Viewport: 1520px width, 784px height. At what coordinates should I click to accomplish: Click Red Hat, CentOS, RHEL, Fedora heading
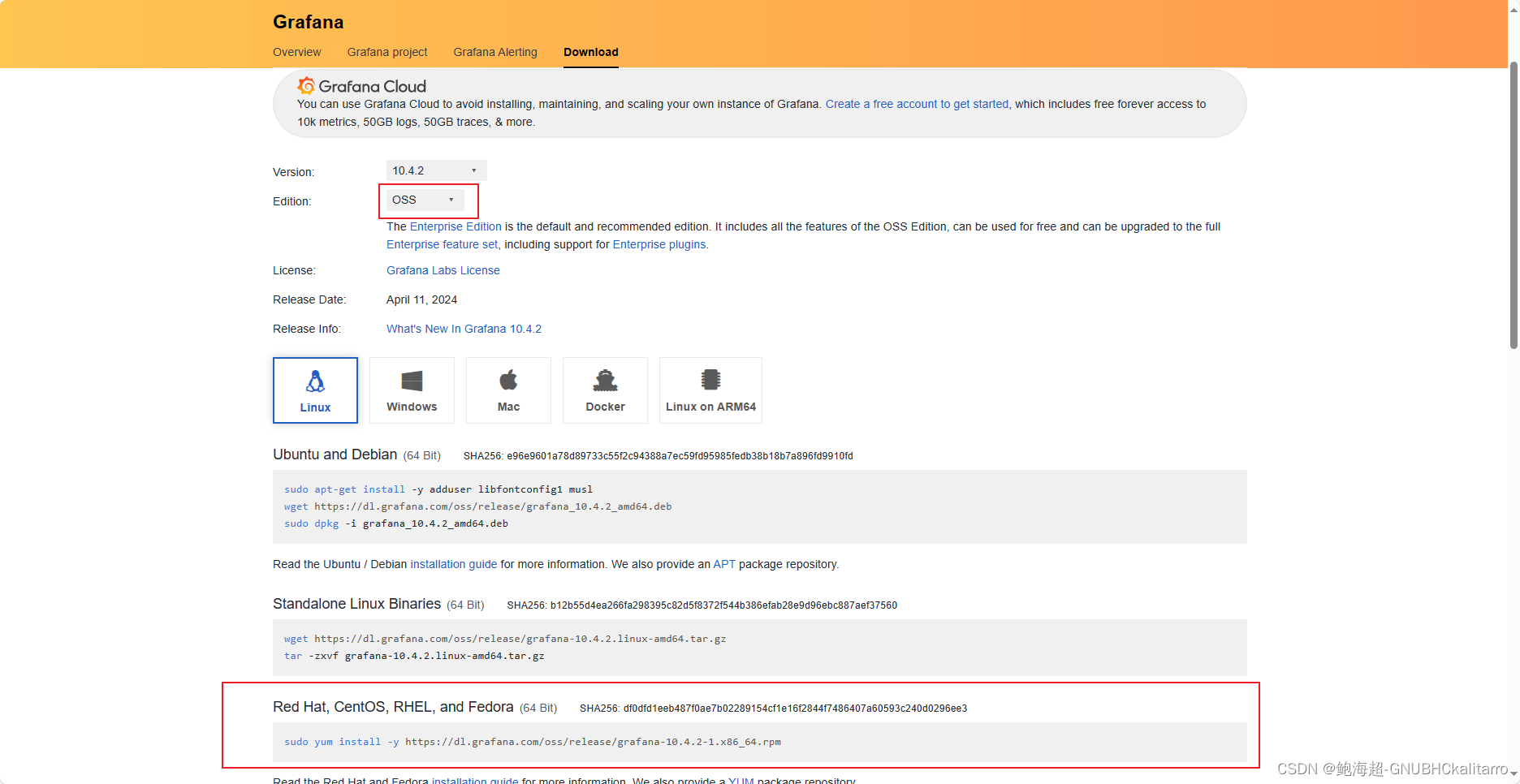[393, 707]
